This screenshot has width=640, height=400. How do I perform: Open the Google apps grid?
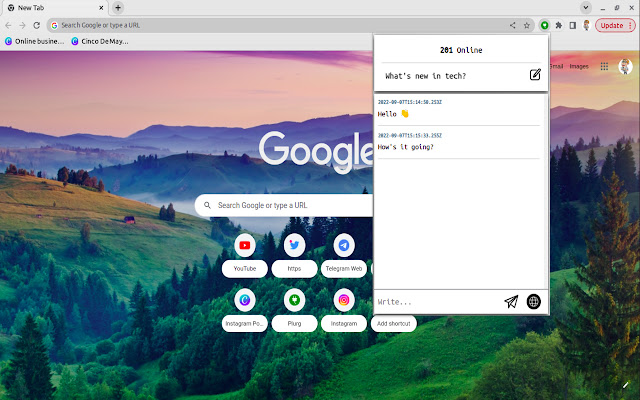click(604, 66)
